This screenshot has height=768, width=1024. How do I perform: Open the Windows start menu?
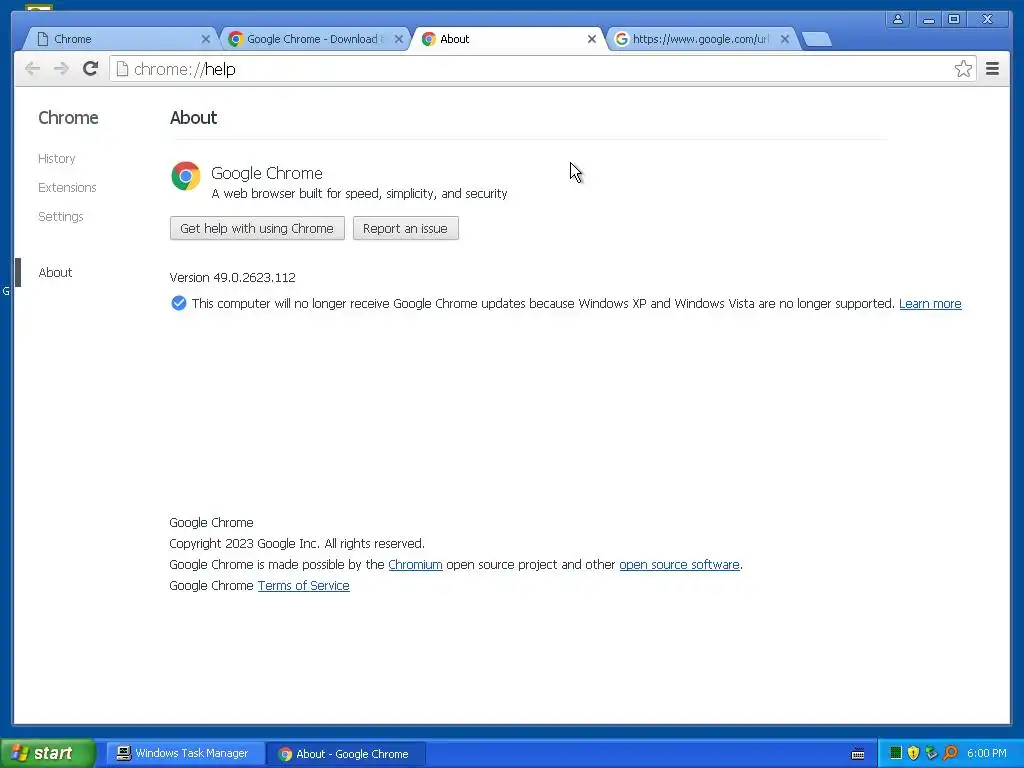48,753
